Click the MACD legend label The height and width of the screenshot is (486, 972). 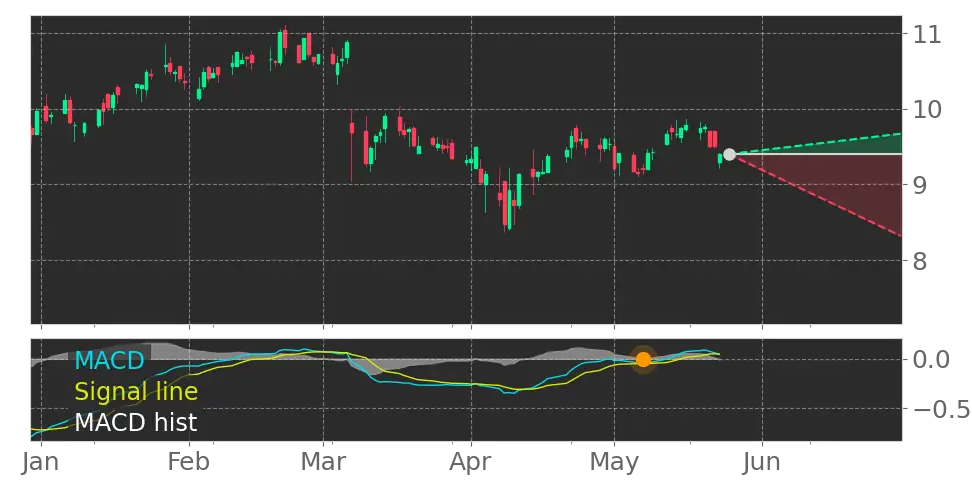(x=110, y=360)
